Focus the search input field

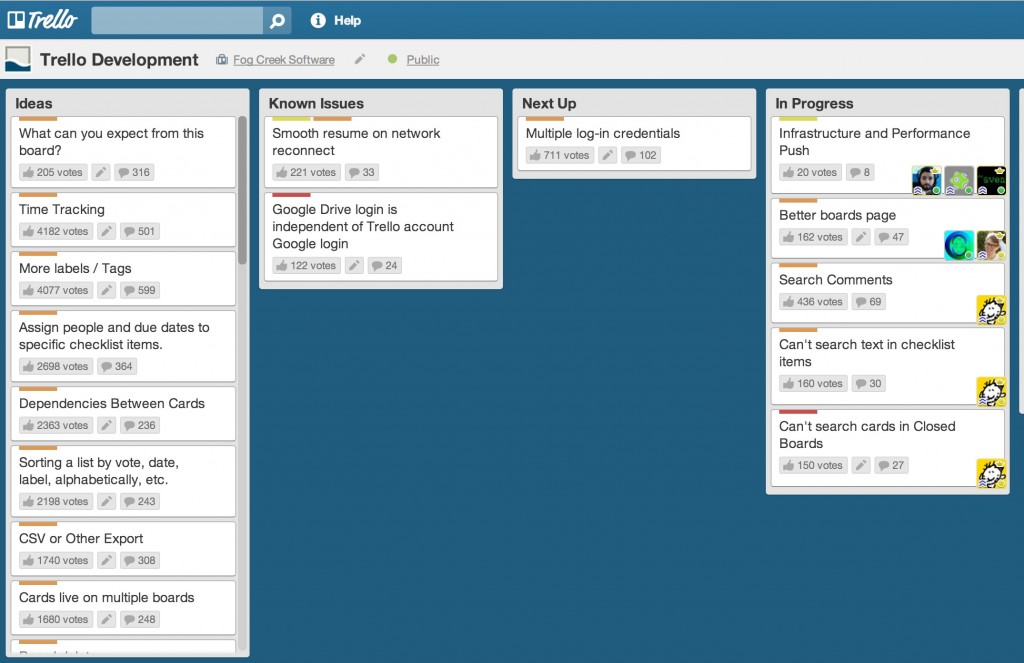click(177, 21)
